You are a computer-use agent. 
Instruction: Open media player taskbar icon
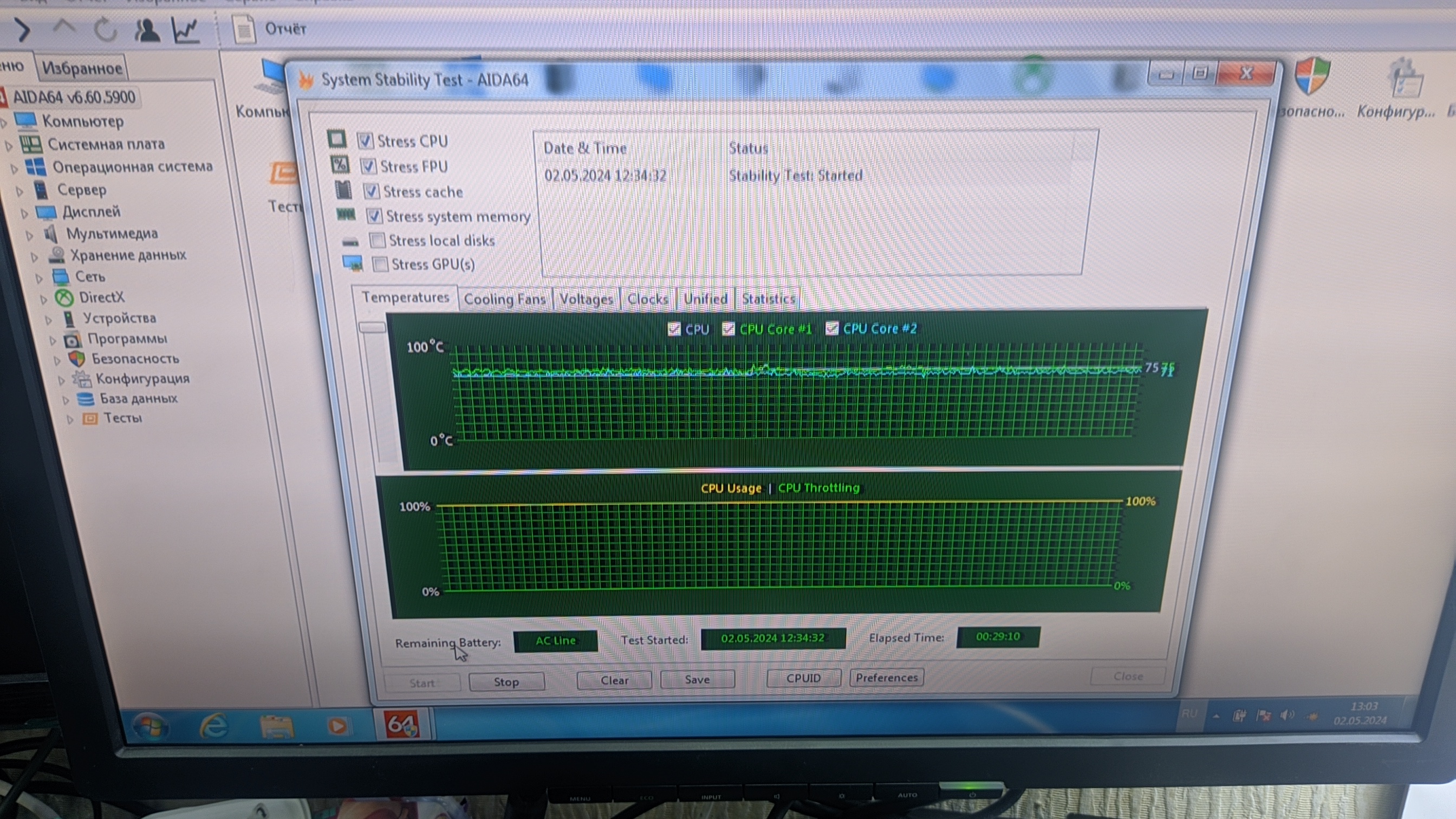point(337,725)
